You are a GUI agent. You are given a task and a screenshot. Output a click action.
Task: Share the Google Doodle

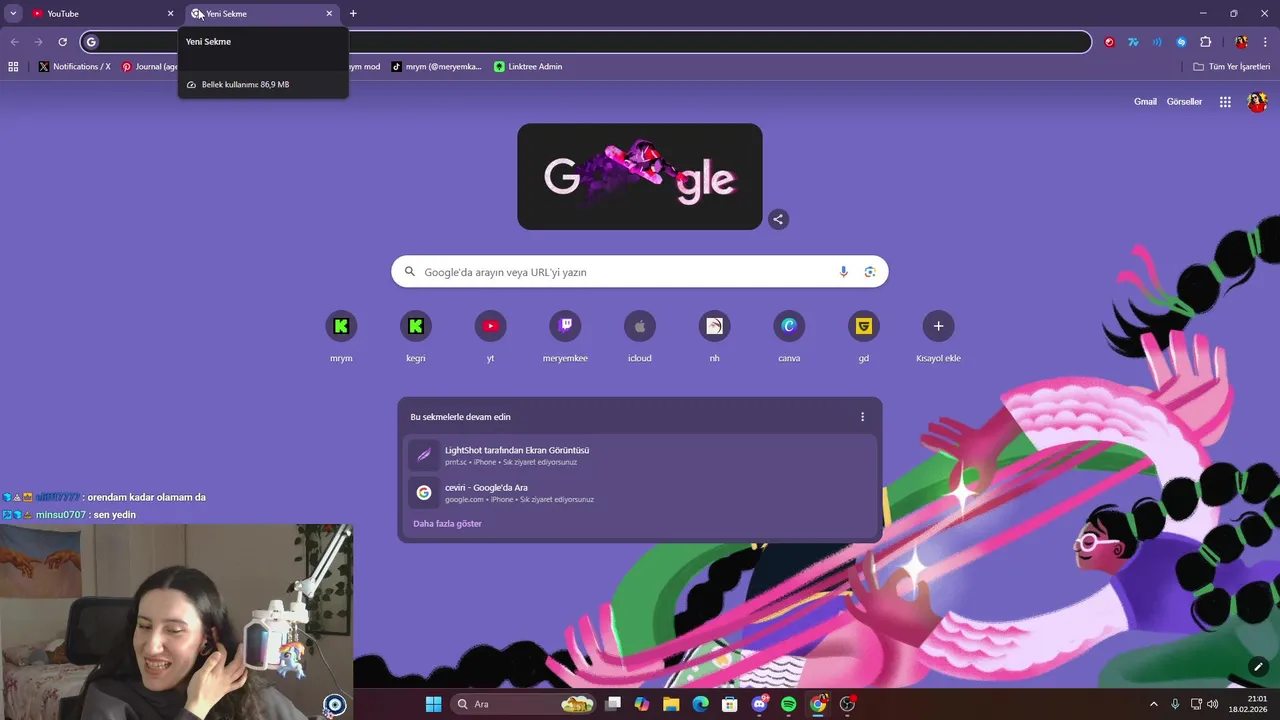coord(778,220)
